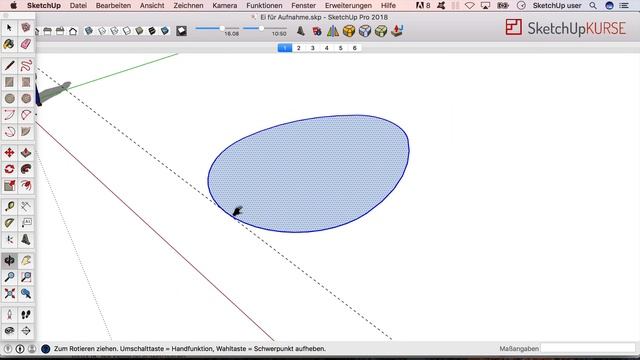Activate the Push/Pull tool
640x360 pixels.
pos(26,153)
